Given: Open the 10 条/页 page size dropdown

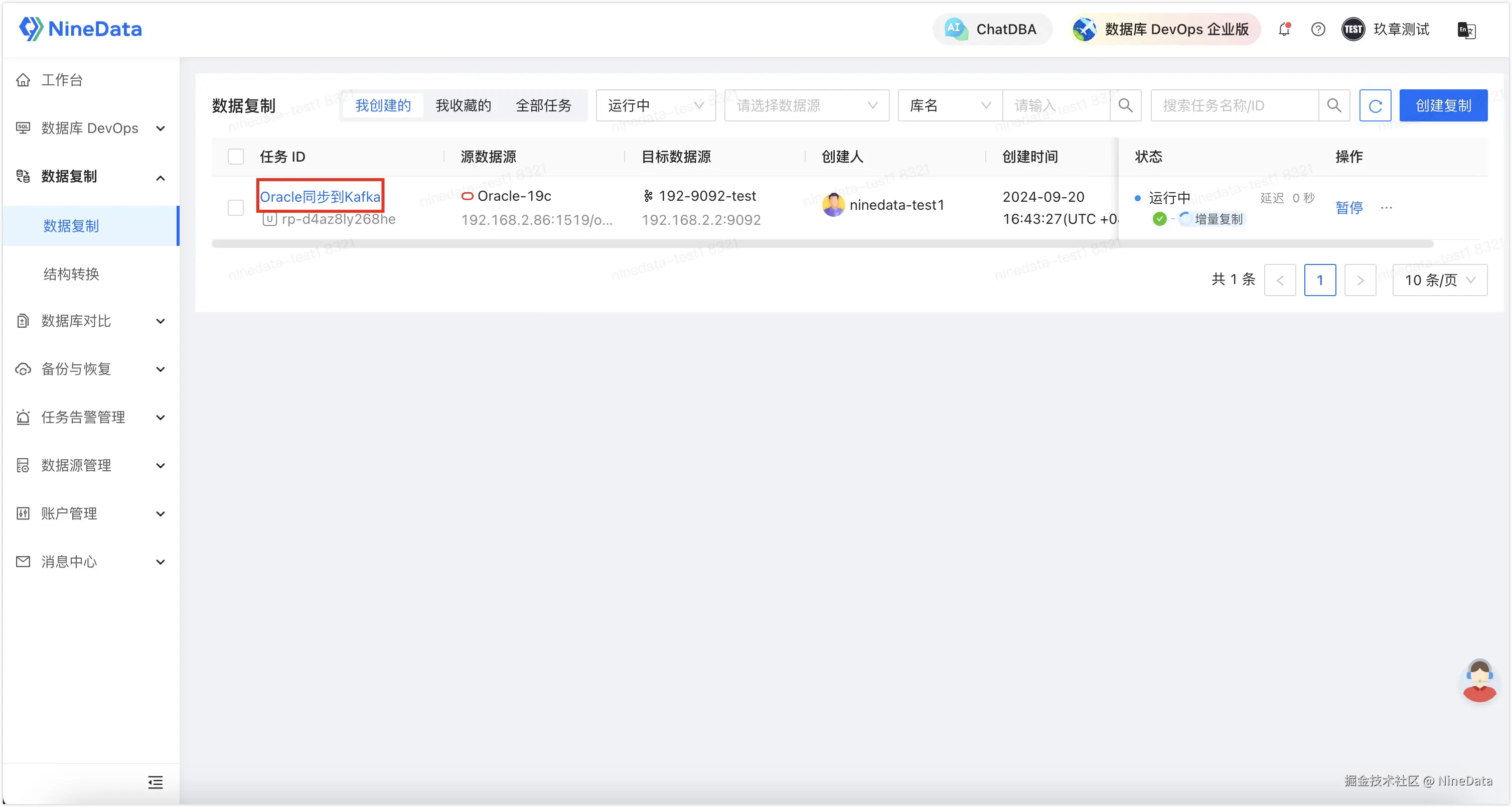Looking at the screenshot, I should click(1439, 280).
